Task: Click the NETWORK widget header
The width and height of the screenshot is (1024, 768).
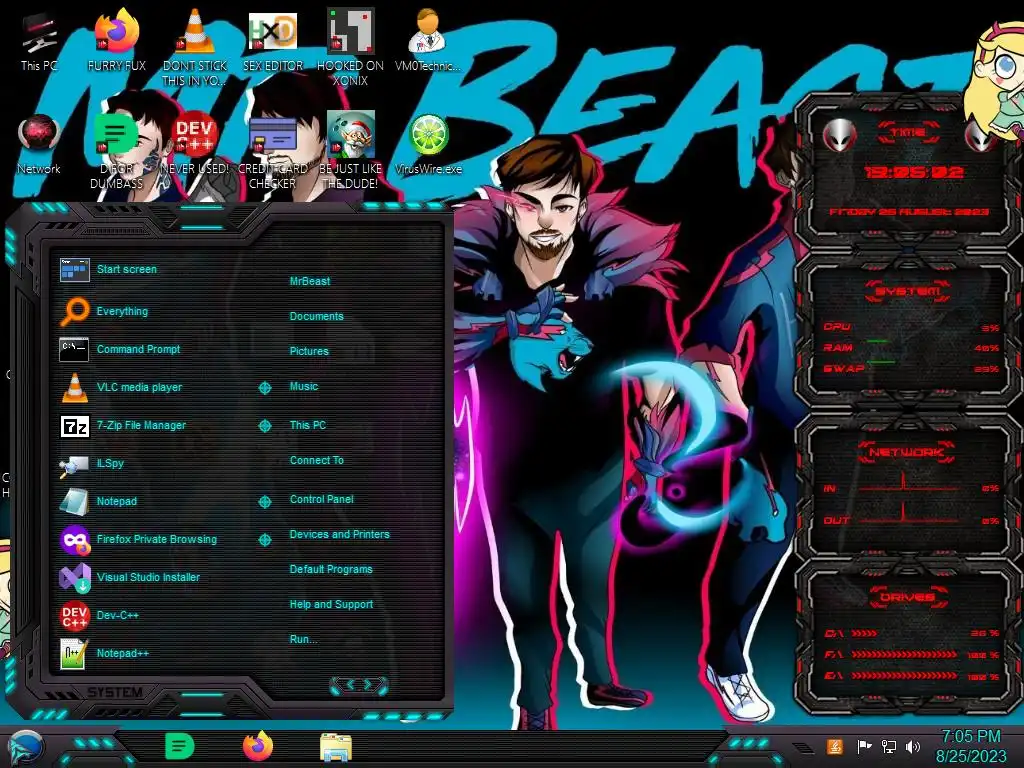Action: 906,452
